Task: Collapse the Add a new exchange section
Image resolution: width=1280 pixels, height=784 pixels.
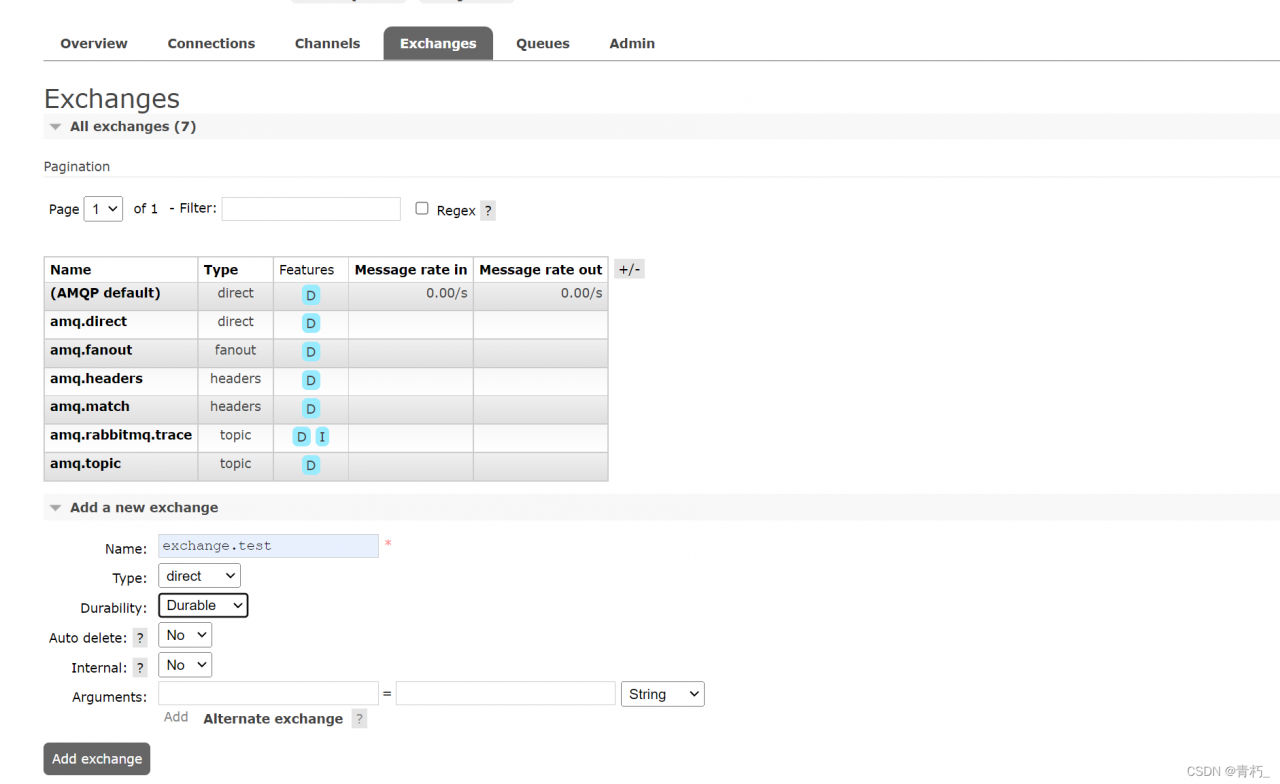Action: click(x=143, y=508)
